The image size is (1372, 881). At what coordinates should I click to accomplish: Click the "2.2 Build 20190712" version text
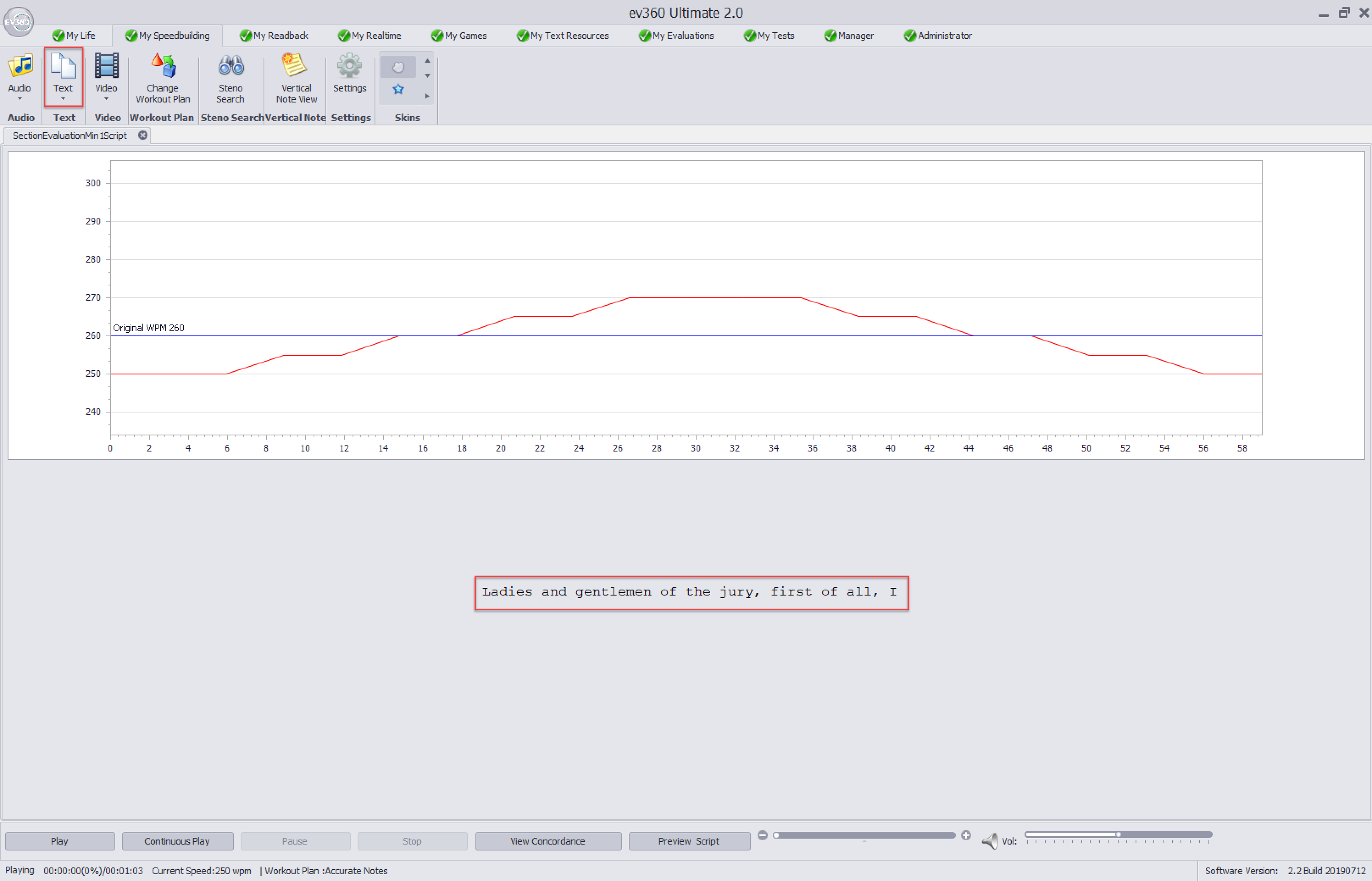point(1327,871)
